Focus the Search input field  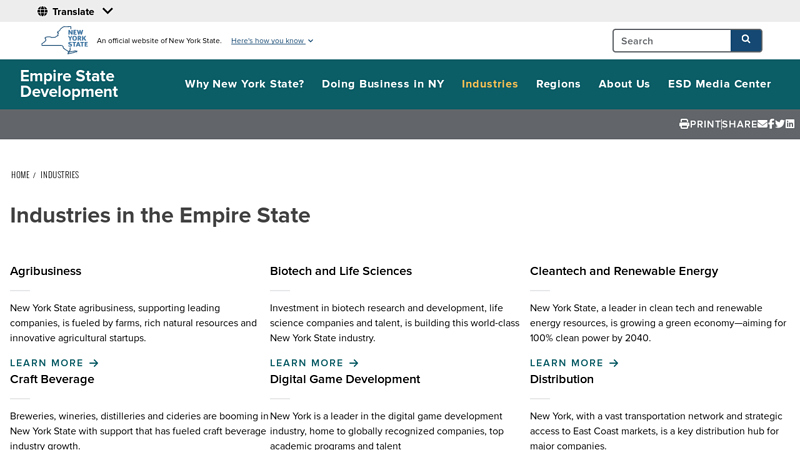[672, 41]
